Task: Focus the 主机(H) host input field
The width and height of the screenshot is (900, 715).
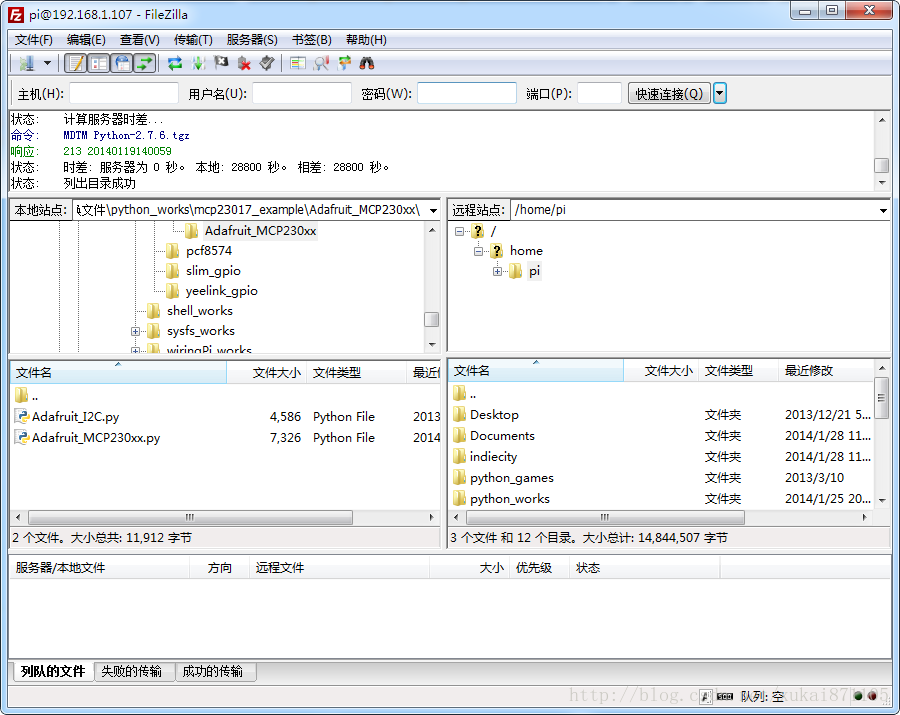Action: tap(123, 93)
